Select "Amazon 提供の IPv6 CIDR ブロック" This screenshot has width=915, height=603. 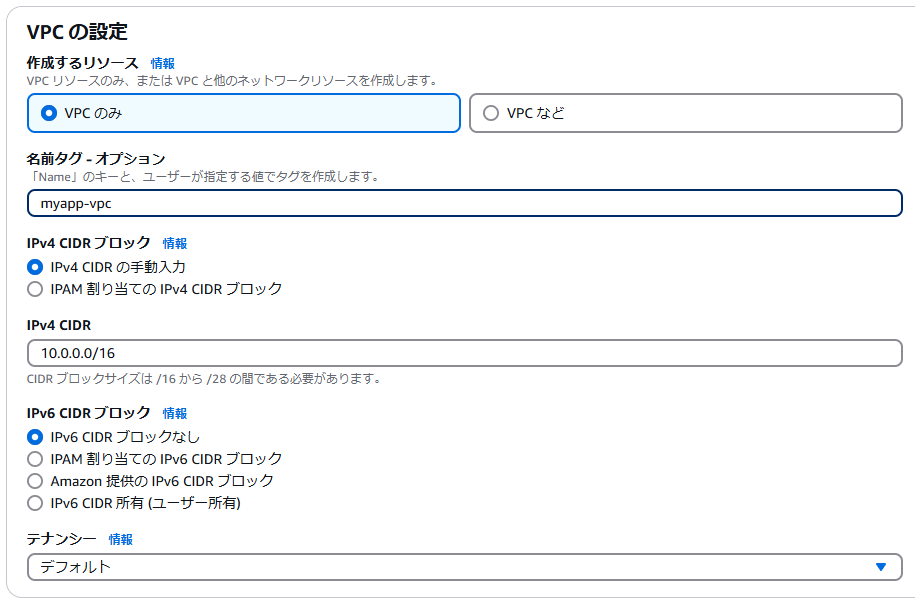point(36,480)
